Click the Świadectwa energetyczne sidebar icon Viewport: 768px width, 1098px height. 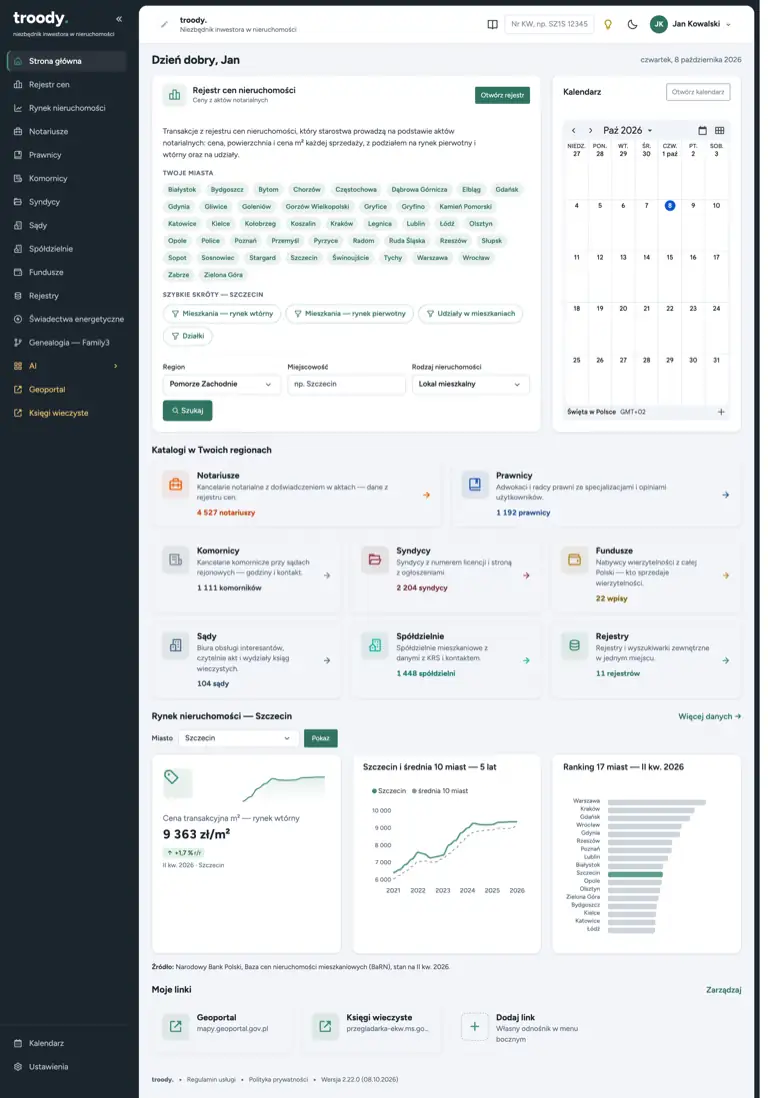pyautogui.click(x=18, y=319)
